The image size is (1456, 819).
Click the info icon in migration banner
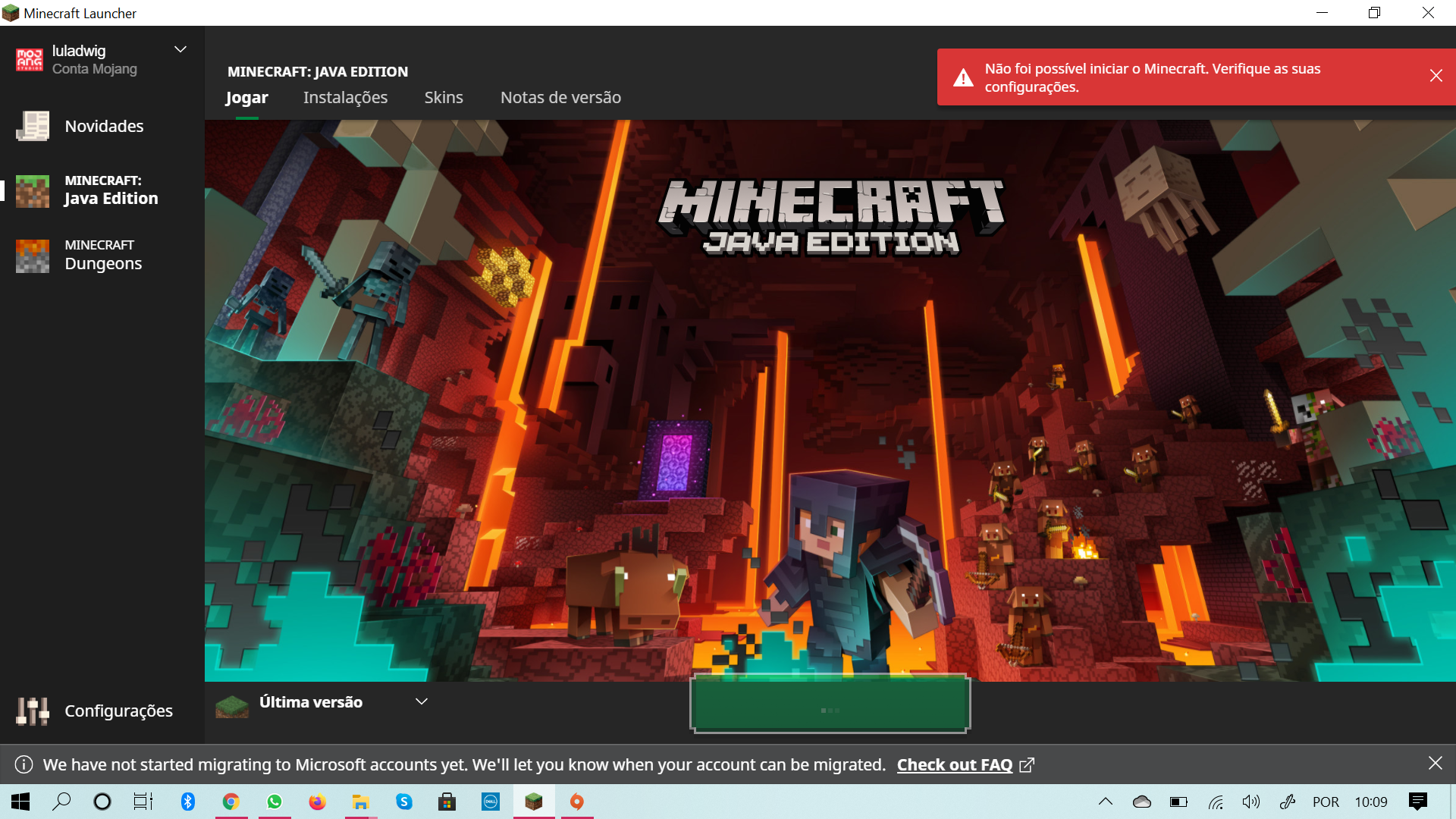[24, 764]
